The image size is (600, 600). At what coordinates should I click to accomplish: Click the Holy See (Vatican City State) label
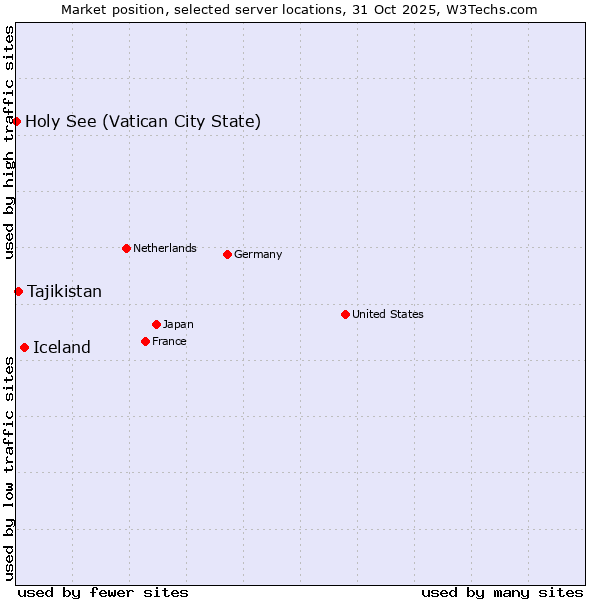(x=143, y=122)
